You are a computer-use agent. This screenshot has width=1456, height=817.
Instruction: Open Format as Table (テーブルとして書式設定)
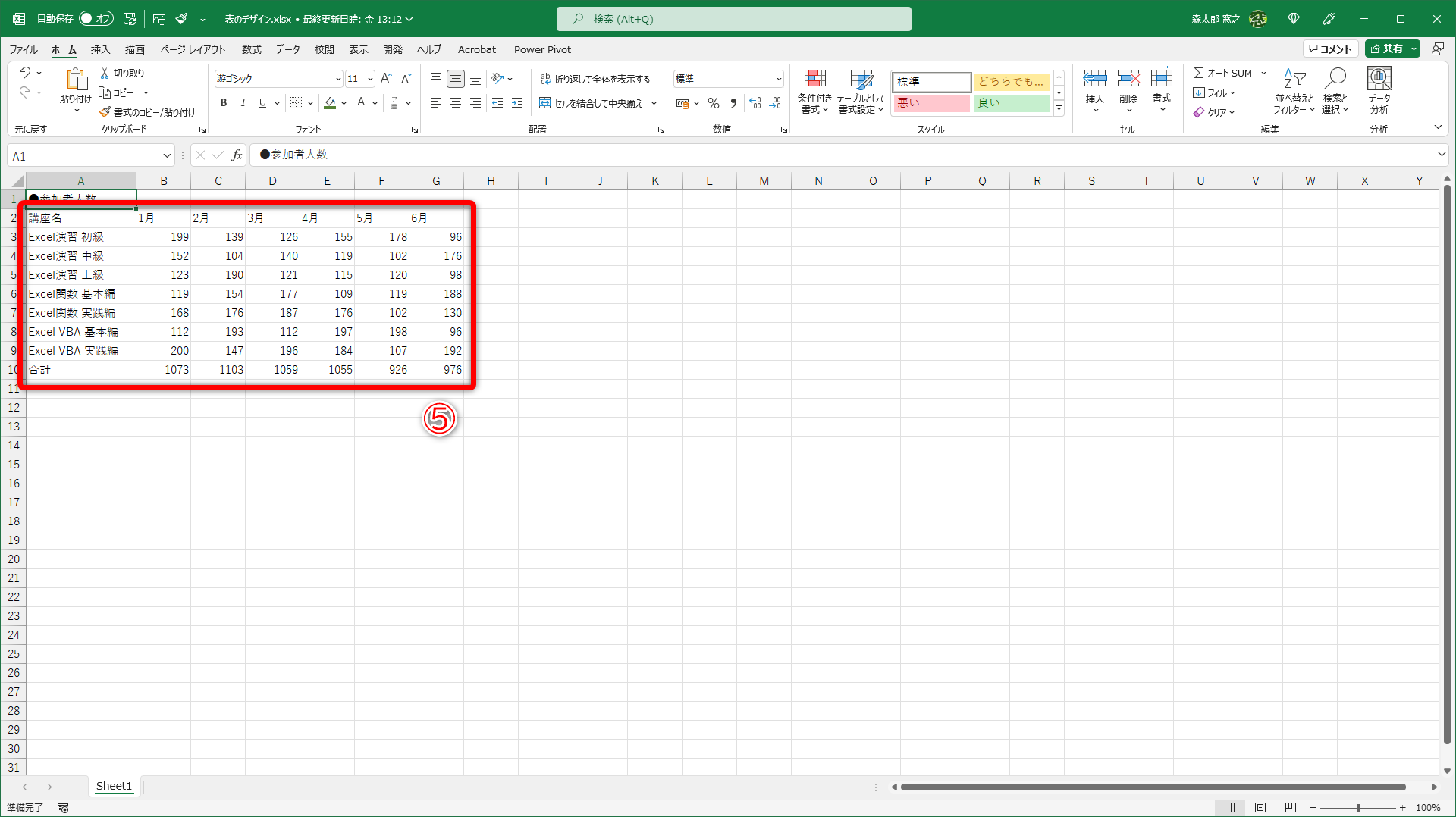tap(861, 92)
